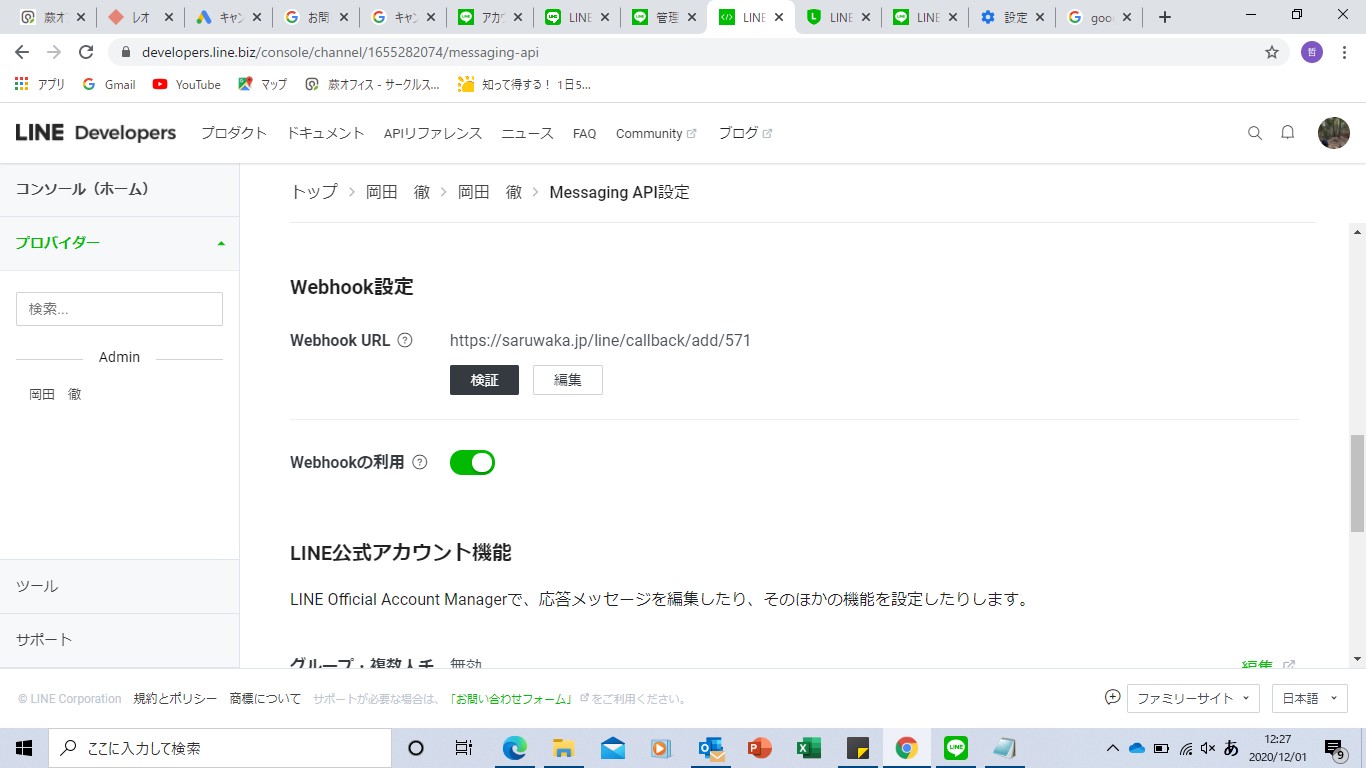Open Task View on the taskbar
This screenshot has height=768, width=1366.
(x=464, y=748)
